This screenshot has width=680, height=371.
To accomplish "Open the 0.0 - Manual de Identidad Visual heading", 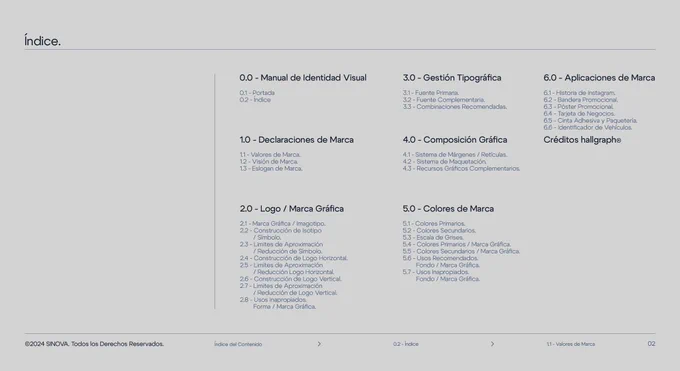I will pyautogui.click(x=303, y=78).
